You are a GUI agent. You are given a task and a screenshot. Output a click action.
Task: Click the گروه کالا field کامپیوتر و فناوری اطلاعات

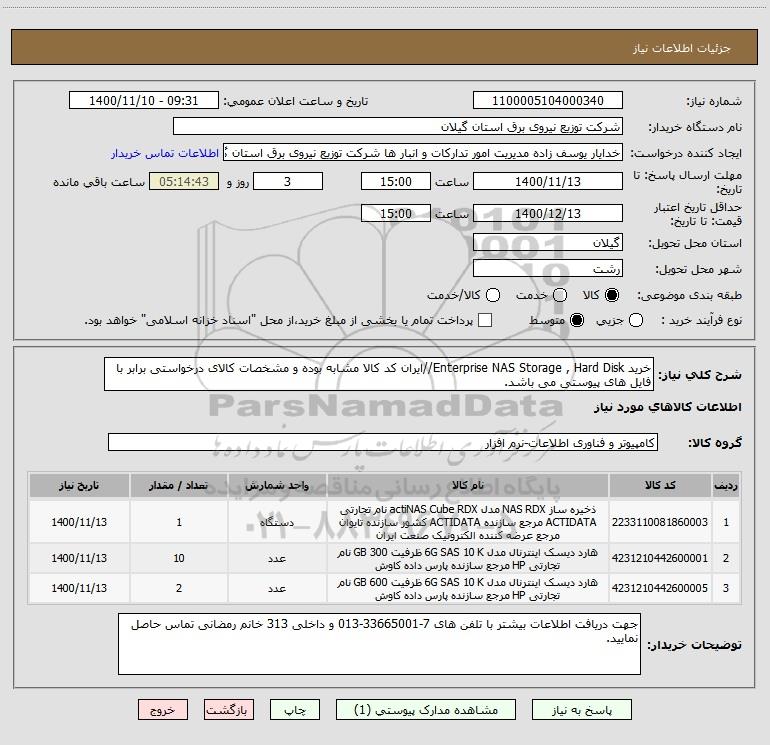[383, 442]
